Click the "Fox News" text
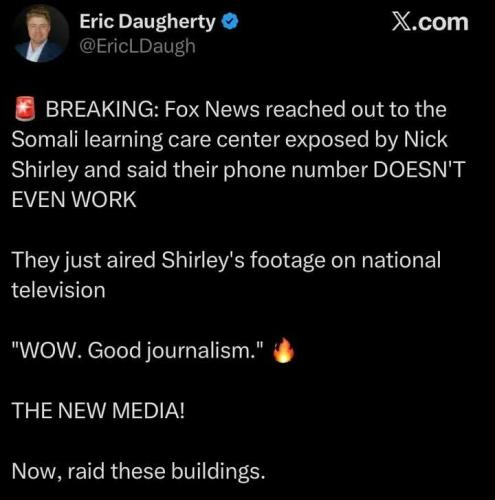The height and width of the screenshot is (500, 495). click(x=212, y=109)
